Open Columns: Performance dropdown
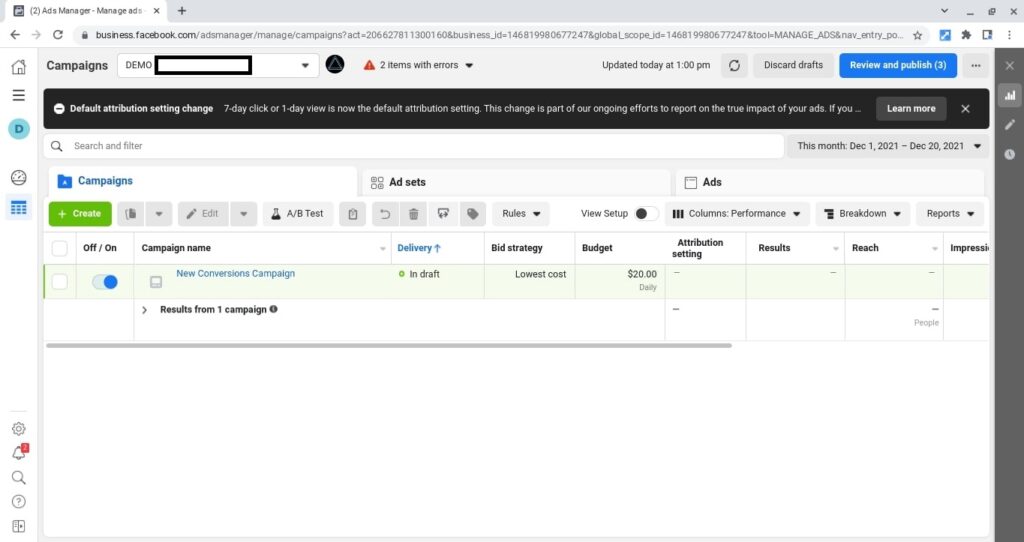1024x542 pixels. 737,214
